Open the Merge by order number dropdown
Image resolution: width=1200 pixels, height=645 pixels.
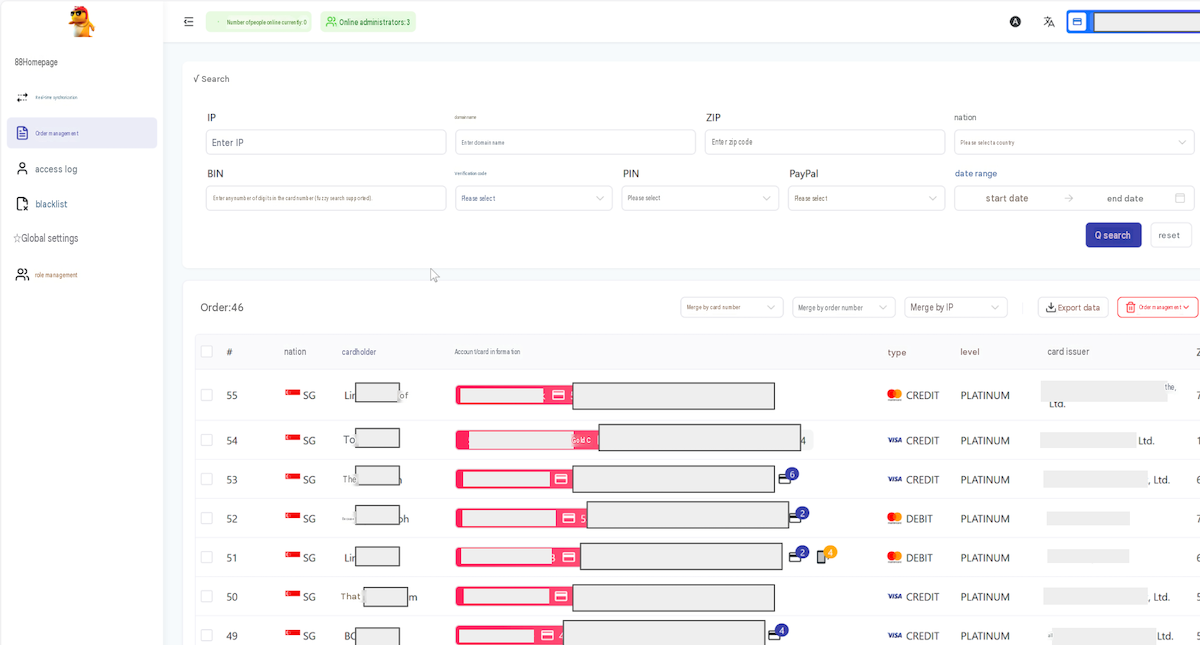coord(844,307)
